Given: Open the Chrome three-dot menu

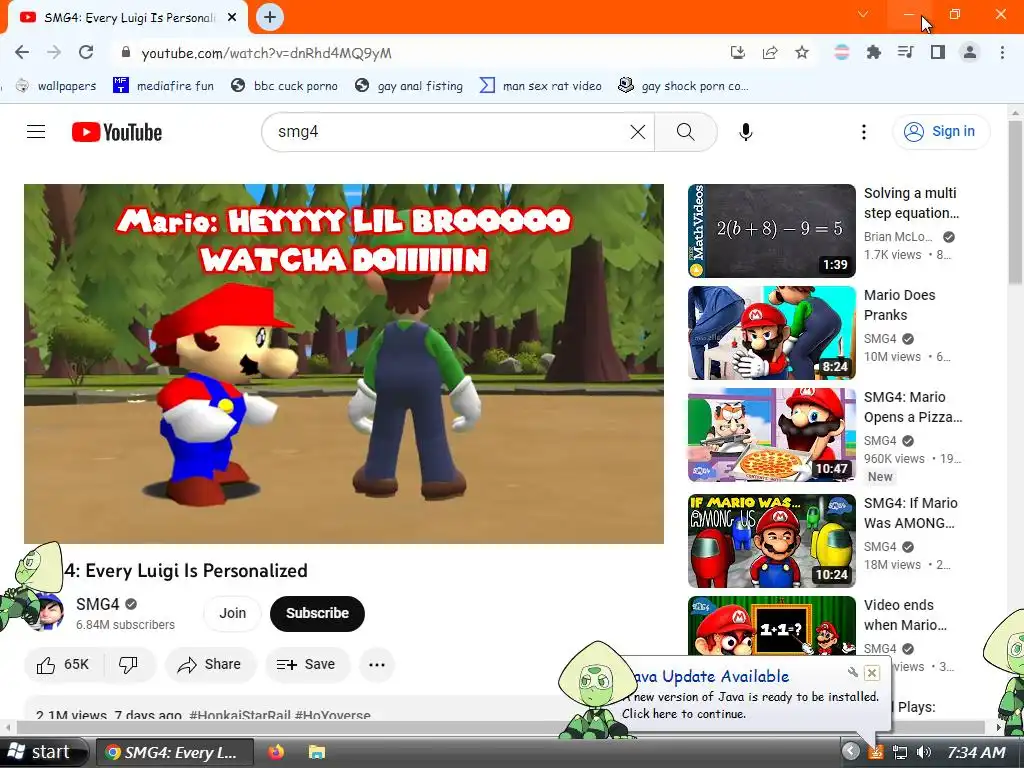Looking at the screenshot, I should (x=1002, y=53).
